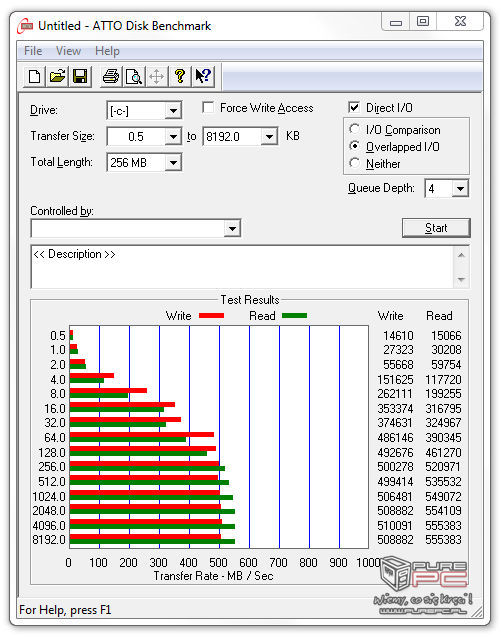This screenshot has height=637, width=502.
Task: Expand the Queue Depth dropdown
Action: (x=460, y=188)
